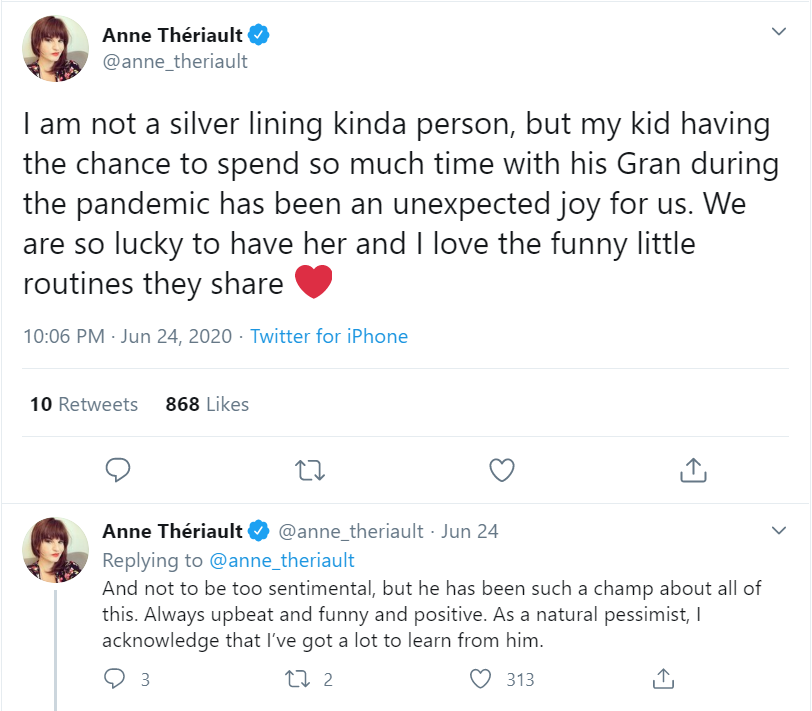The image size is (812, 711).
Task: Click Anne Thériault's main tweet profile picture
Action: (x=56, y=48)
